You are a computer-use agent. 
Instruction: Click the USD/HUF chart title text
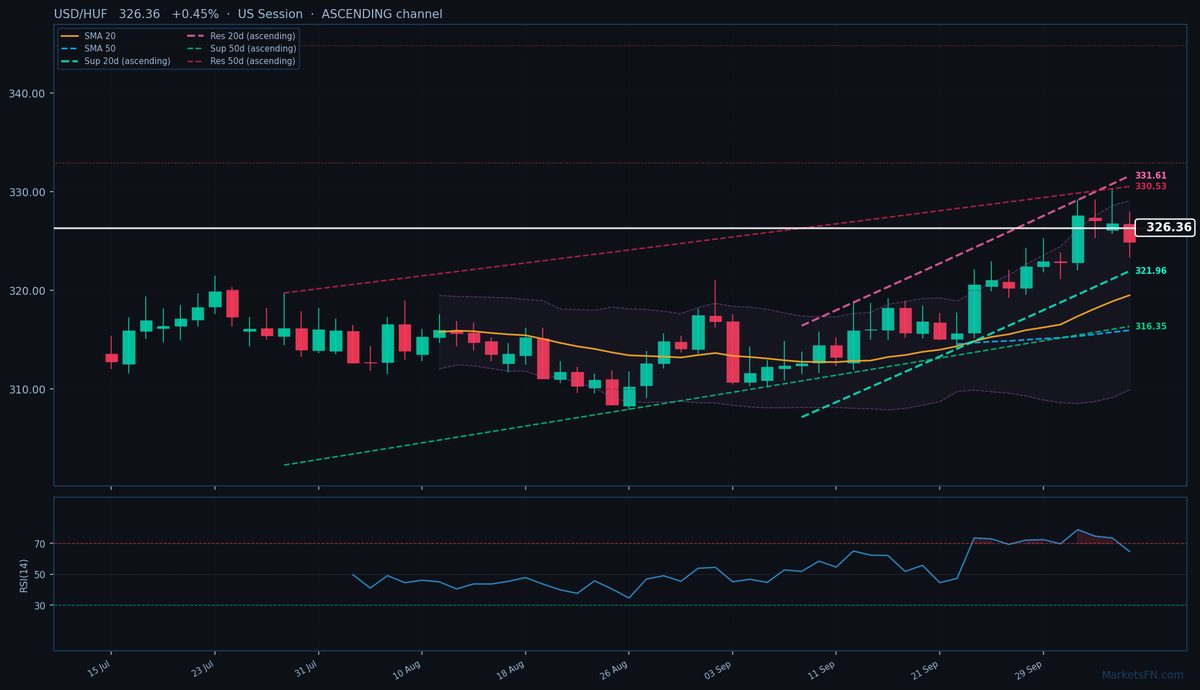(x=249, y=14)
